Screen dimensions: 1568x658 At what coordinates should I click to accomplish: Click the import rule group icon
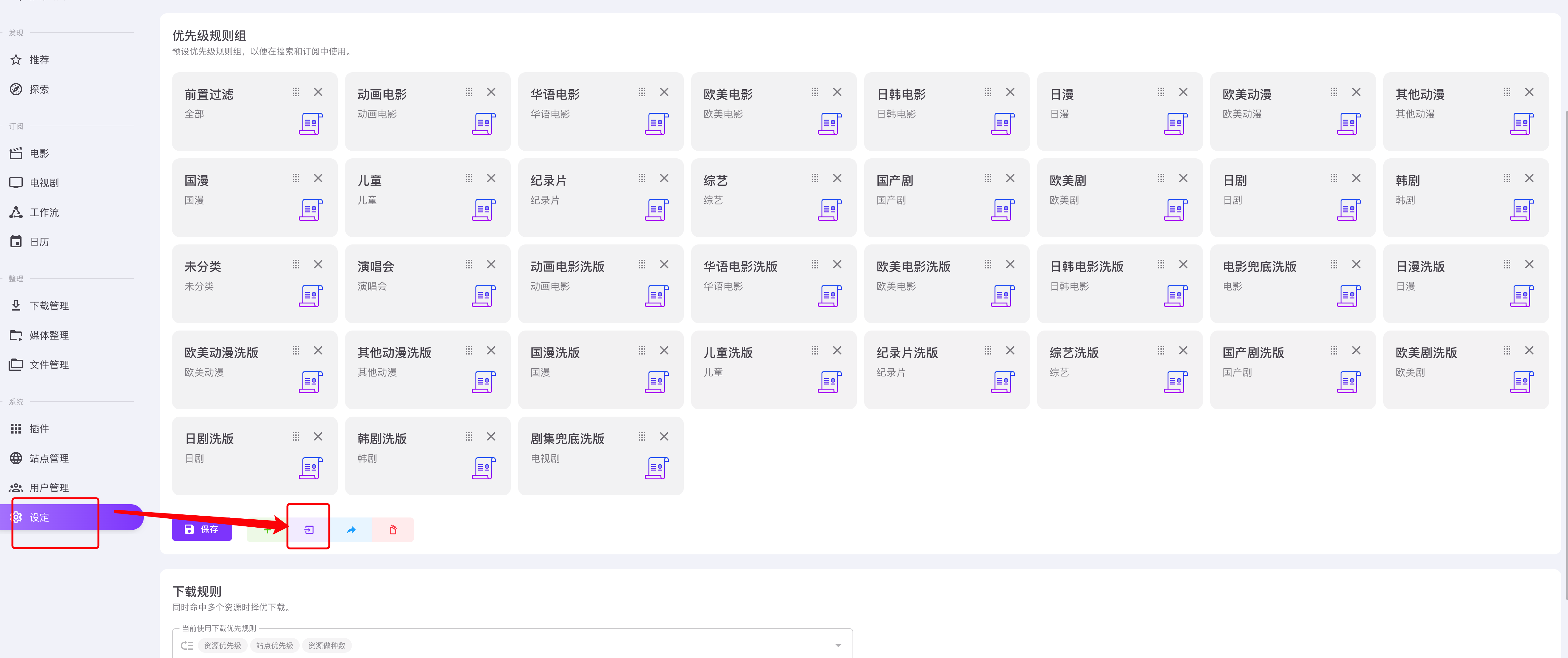point(309,529)
